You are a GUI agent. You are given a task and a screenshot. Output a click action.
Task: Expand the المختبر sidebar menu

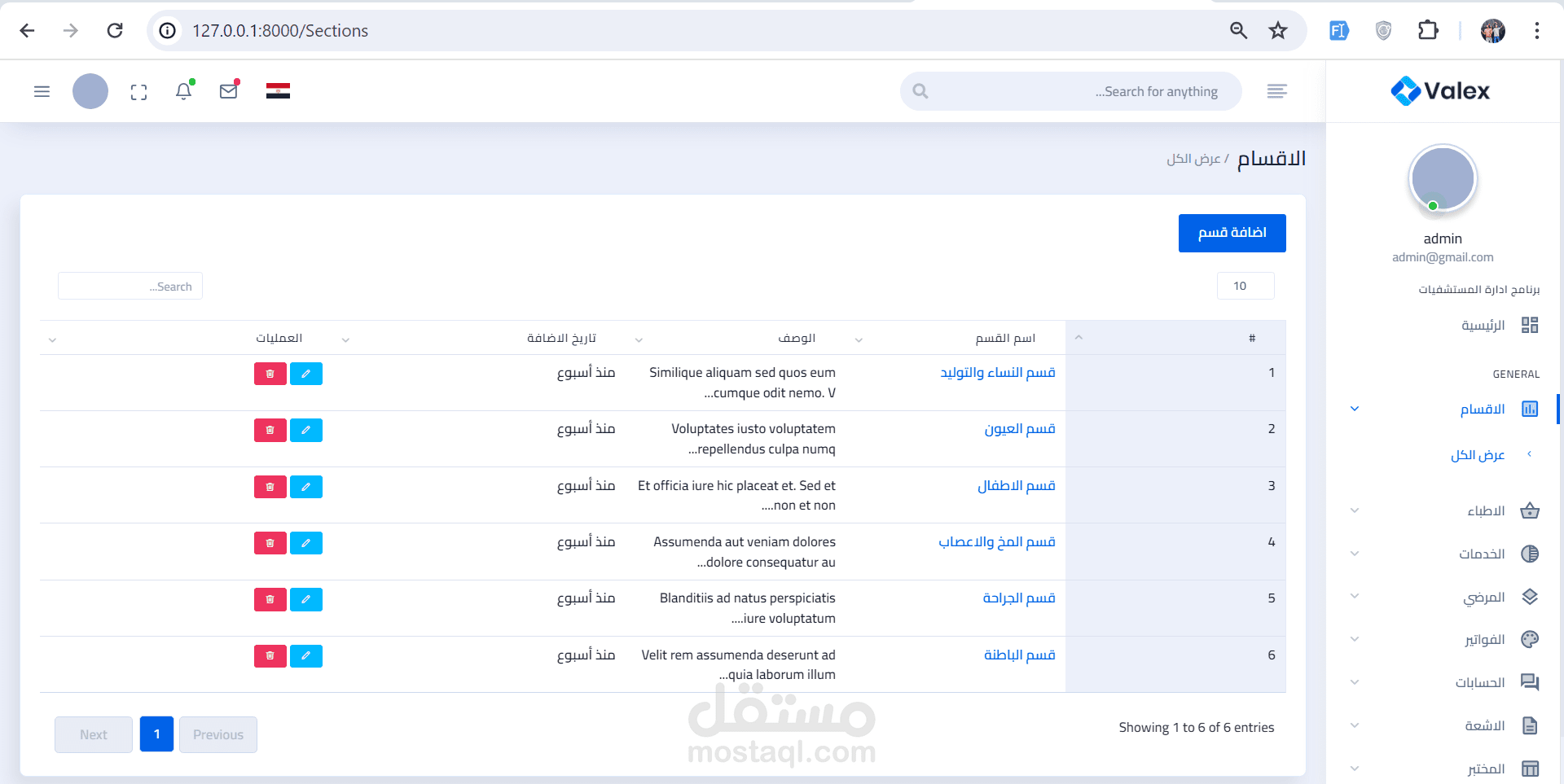[1444, 769]
